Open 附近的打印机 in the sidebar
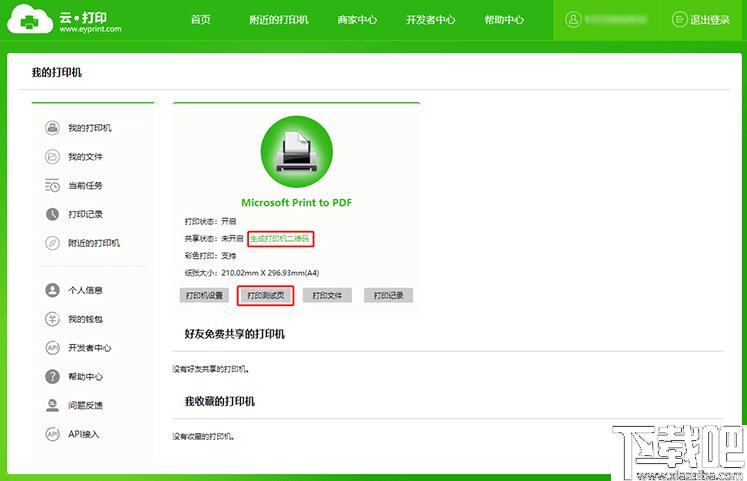The height and width of the screenshot is (481, 747). click(x=94, y=243)
